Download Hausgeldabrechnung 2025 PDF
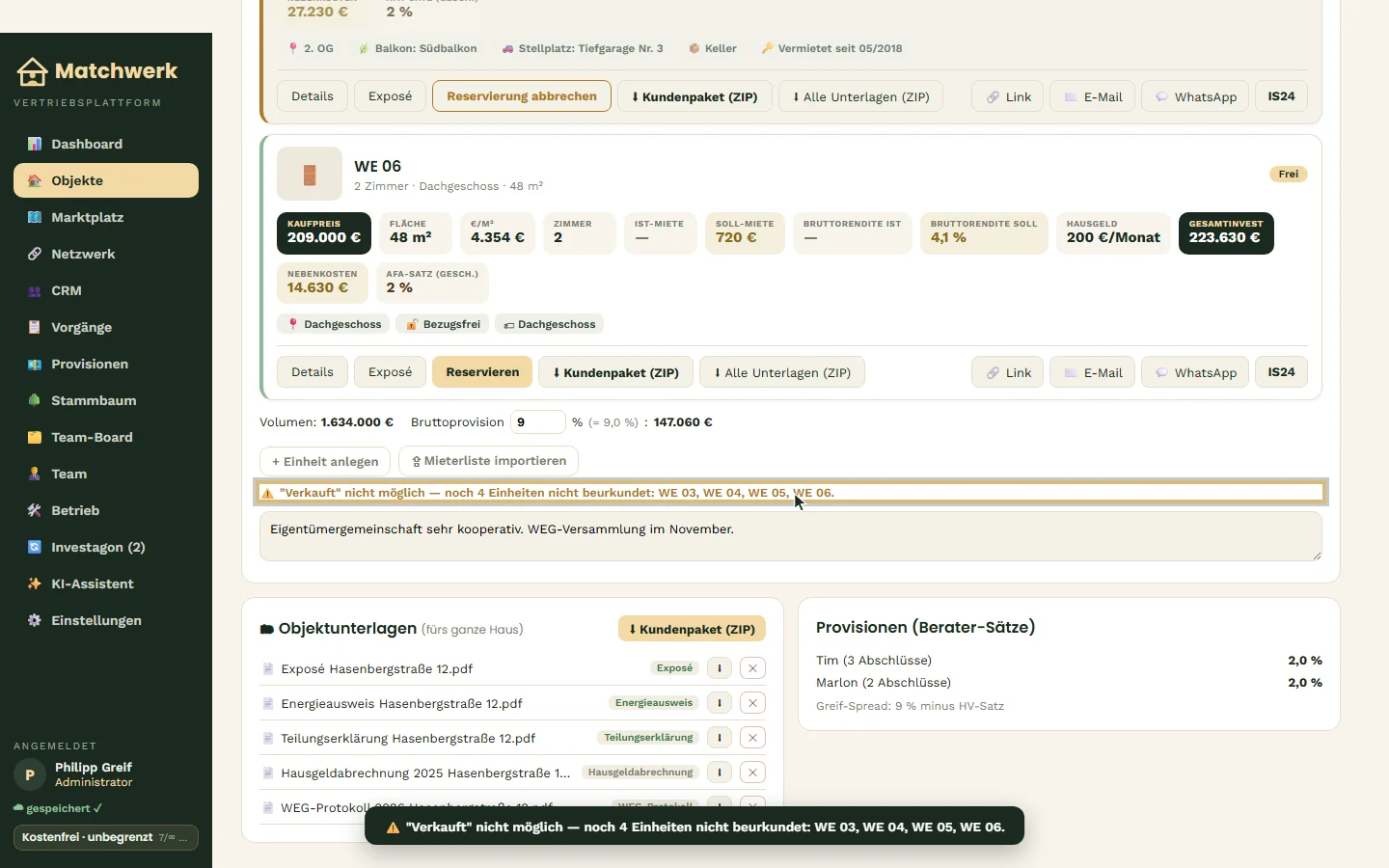 click(720, 773)
